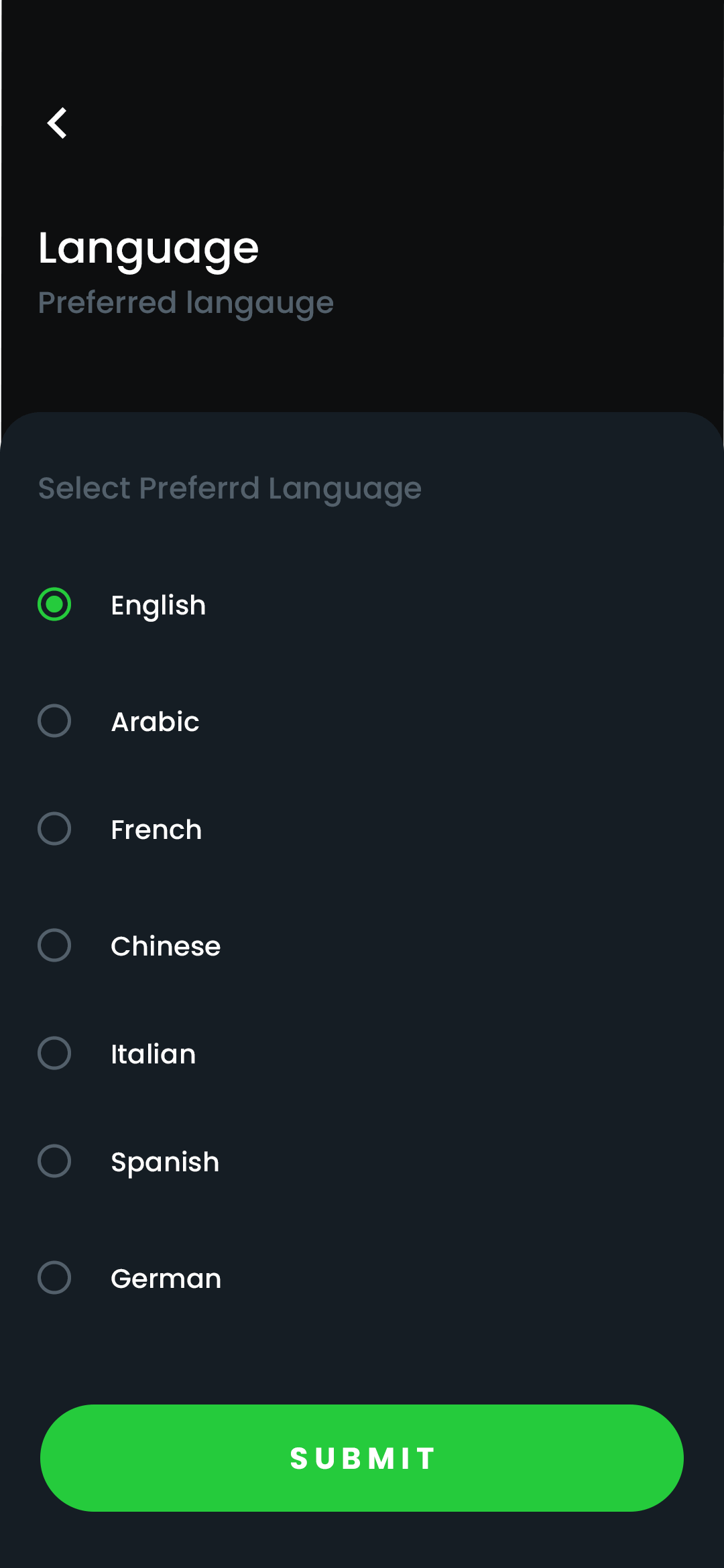Tap the Spanish language name
This screenshot has height=1568, width=724.
[165, 1163]
